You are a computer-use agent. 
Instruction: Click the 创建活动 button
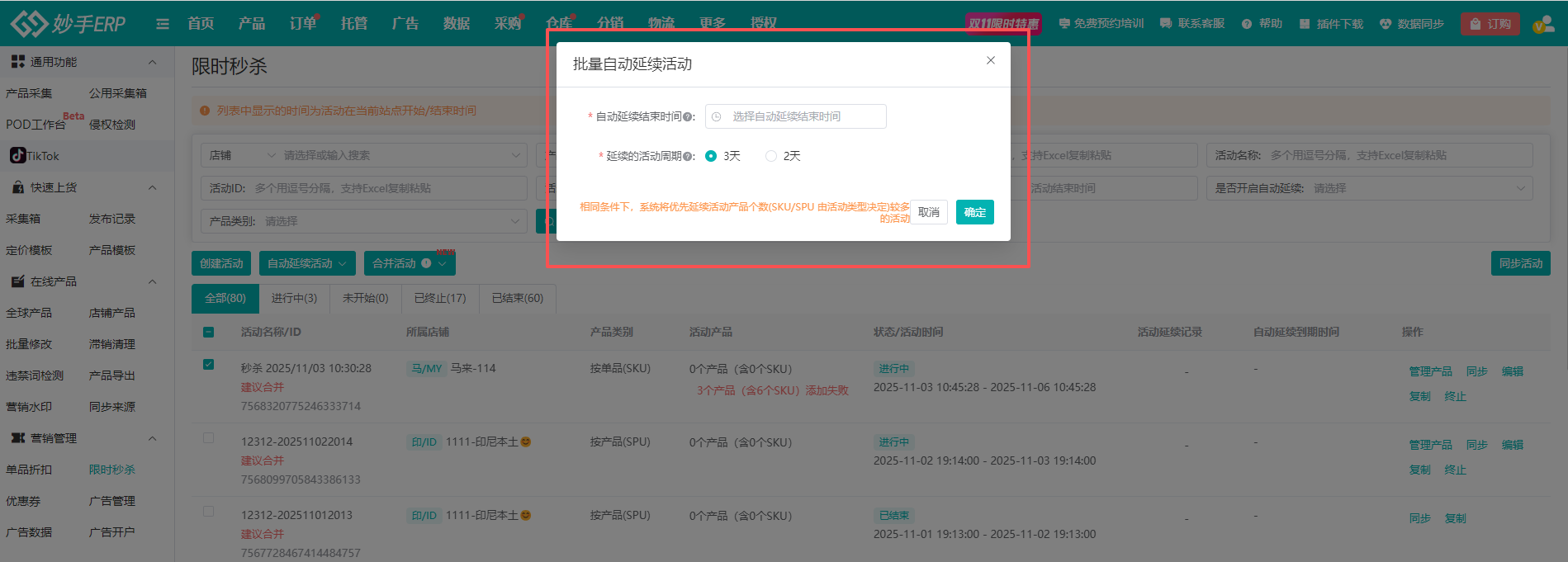click(221, 263)
